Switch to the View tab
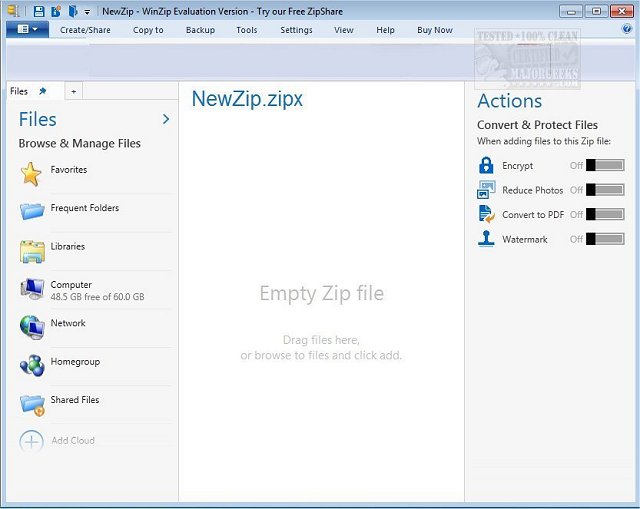 click(x=344, y=30)
